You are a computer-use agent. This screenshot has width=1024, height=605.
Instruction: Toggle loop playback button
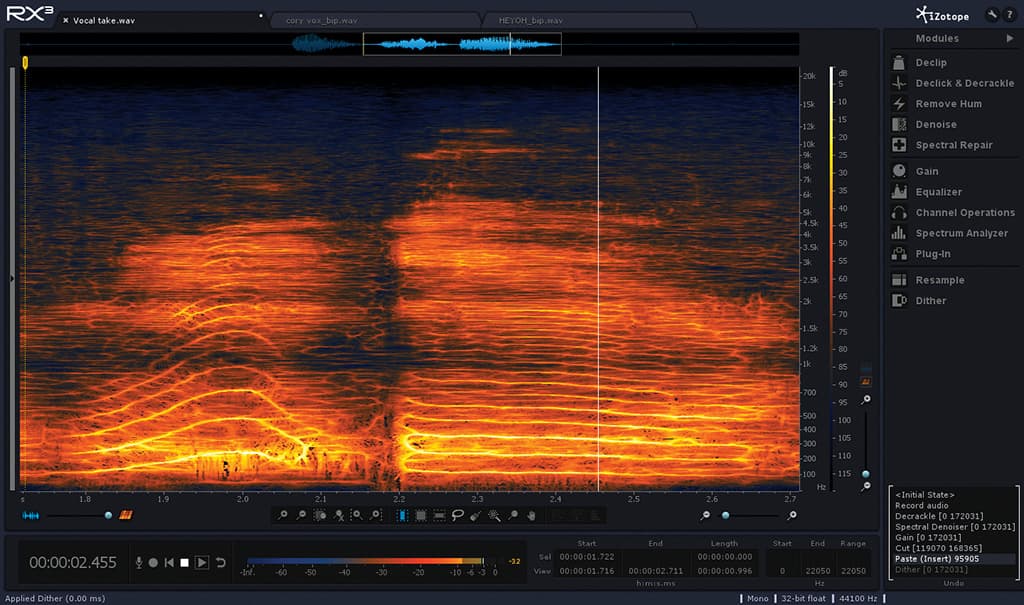tap(221, 563)
